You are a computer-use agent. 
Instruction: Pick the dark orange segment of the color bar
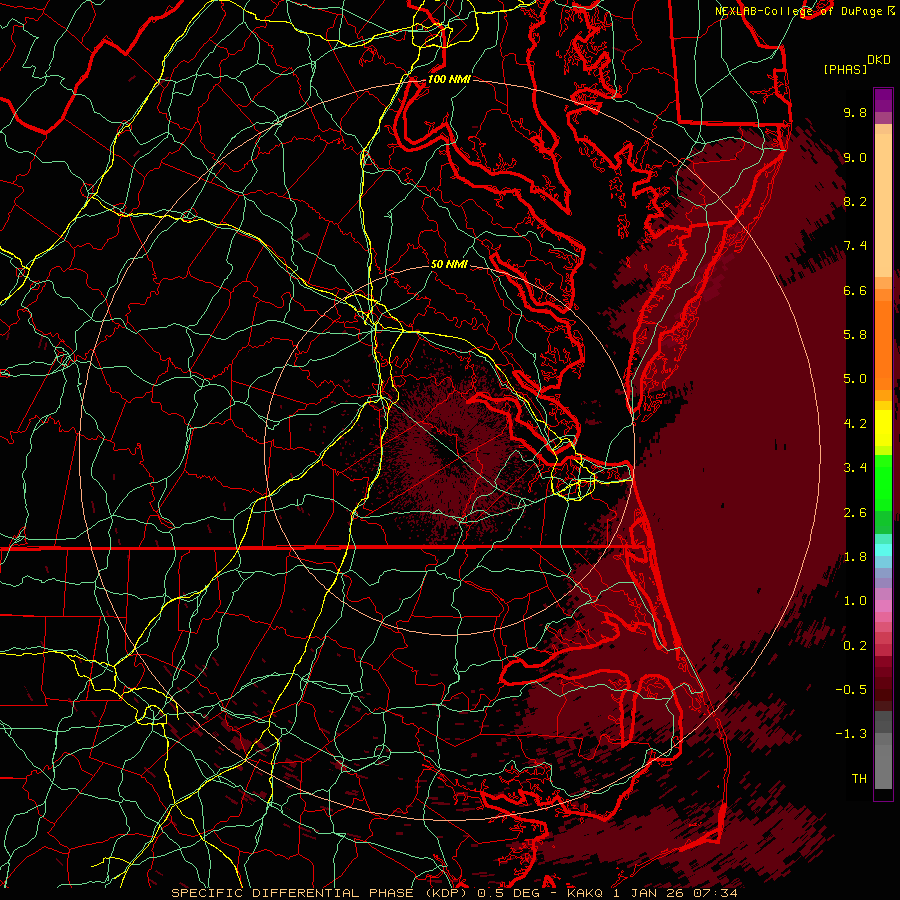(883, 345)
